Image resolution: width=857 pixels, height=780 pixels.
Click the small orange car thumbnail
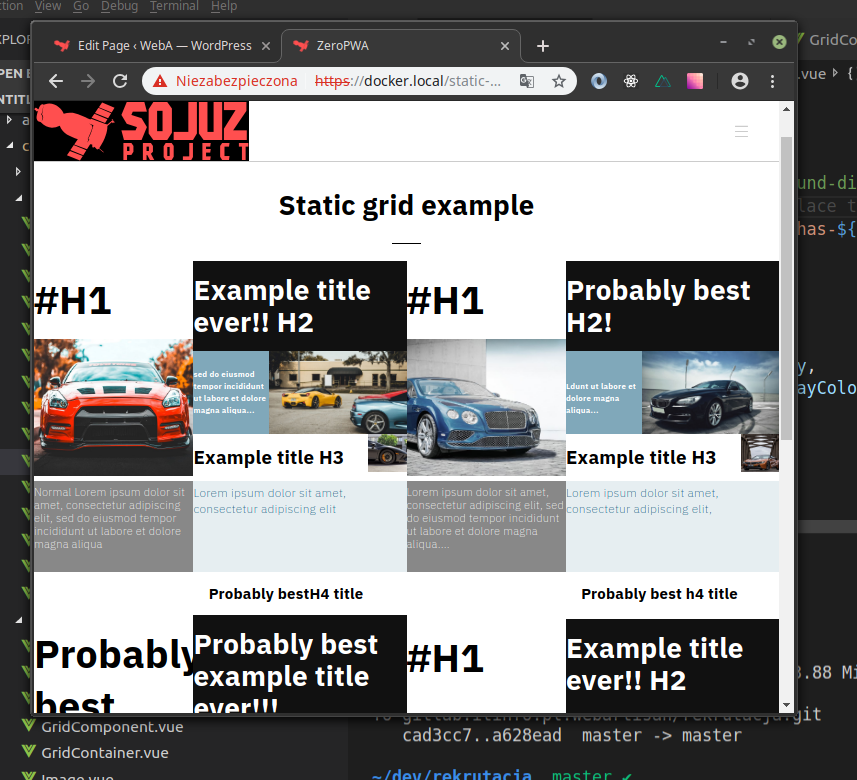coord(760,453)
